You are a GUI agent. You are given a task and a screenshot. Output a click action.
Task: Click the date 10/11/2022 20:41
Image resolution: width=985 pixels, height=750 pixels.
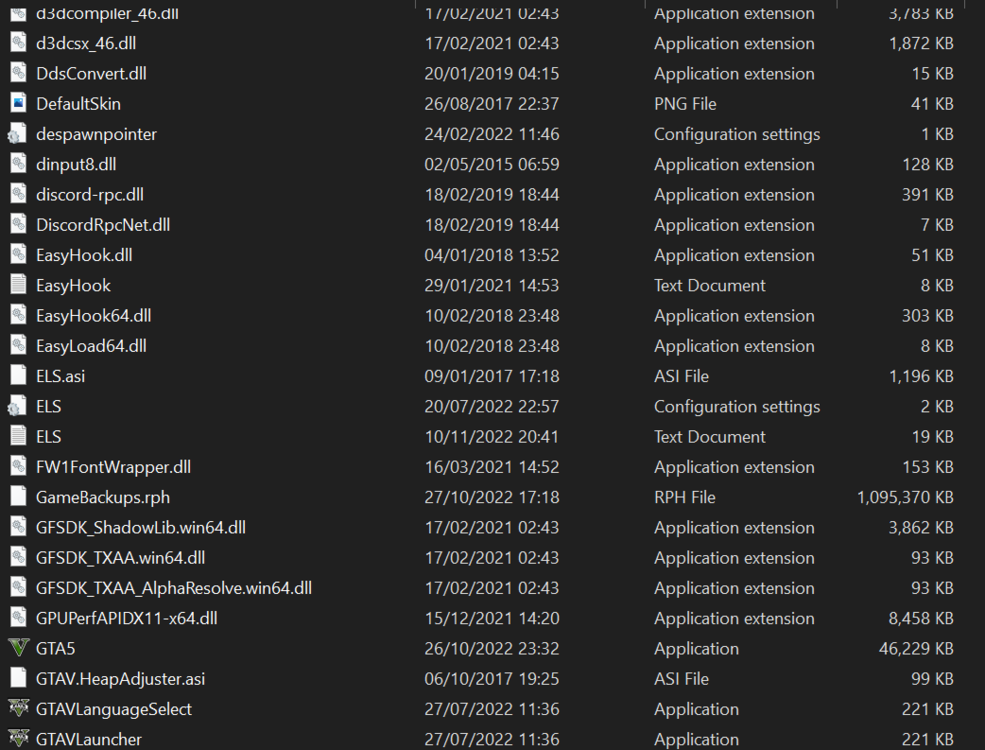pos(492,437)
